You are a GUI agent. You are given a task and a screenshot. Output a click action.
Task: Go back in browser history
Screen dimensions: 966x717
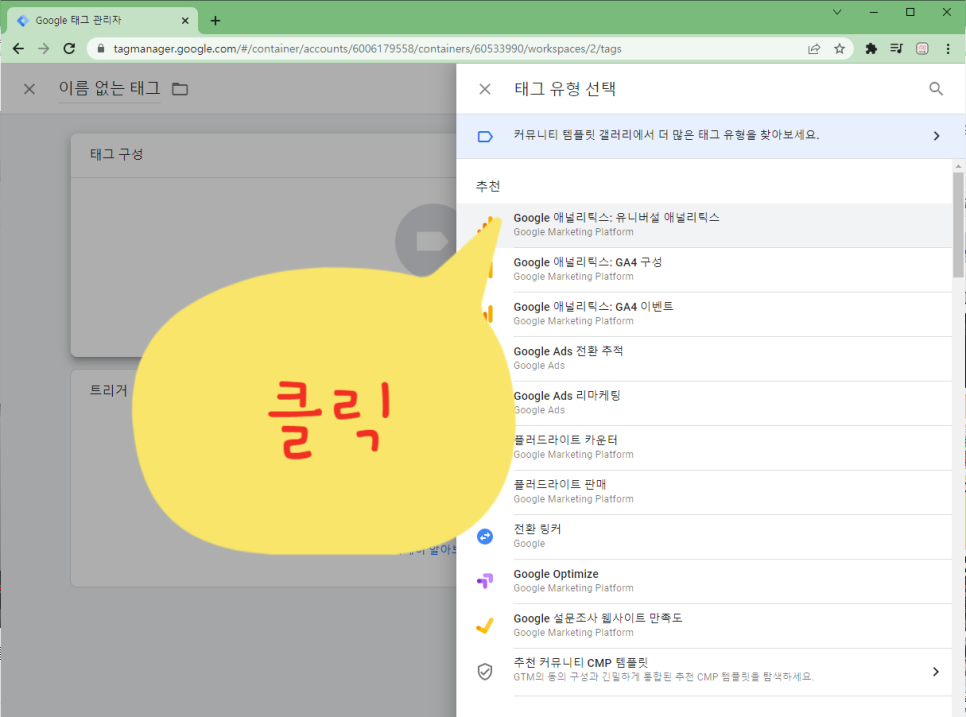(x=18, y=49)
